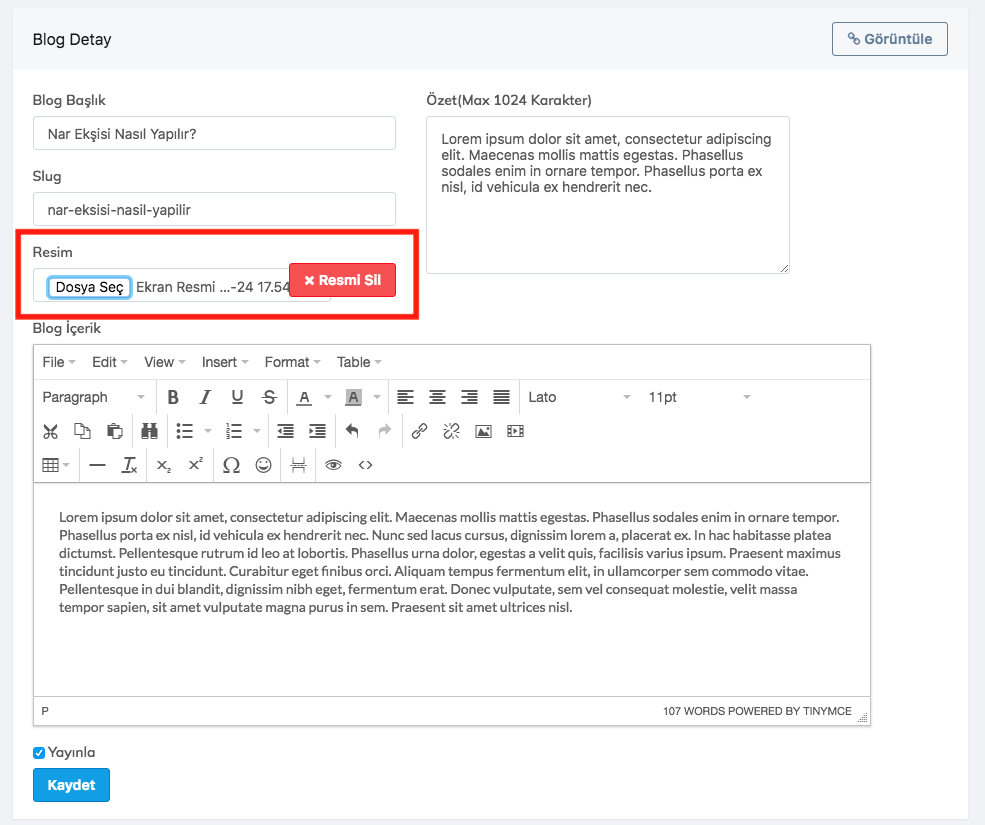
Task: Toggle center alignment for text
Action: coord(437,397)
